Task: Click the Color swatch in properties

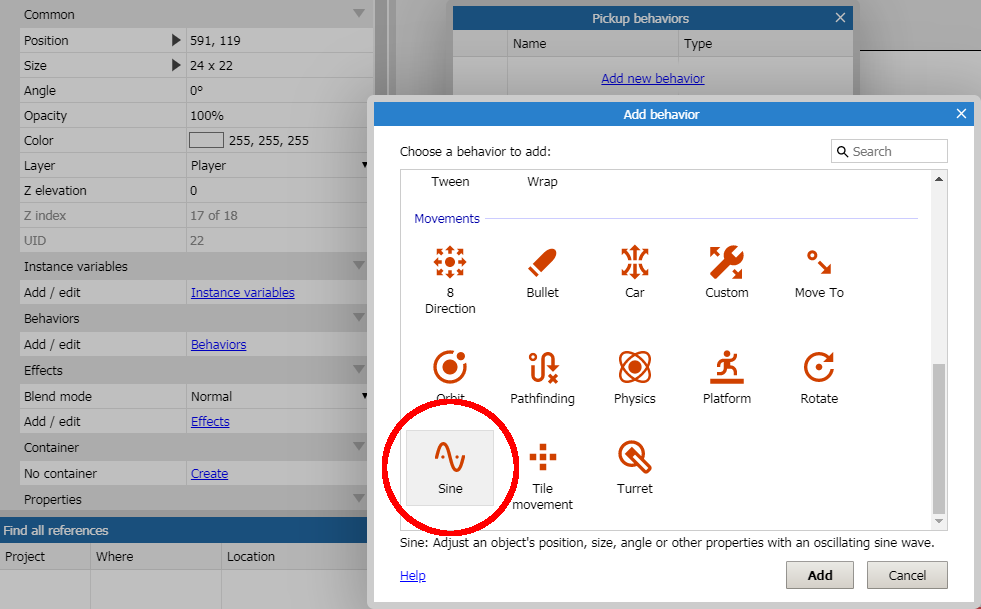Action: point(206,141)
